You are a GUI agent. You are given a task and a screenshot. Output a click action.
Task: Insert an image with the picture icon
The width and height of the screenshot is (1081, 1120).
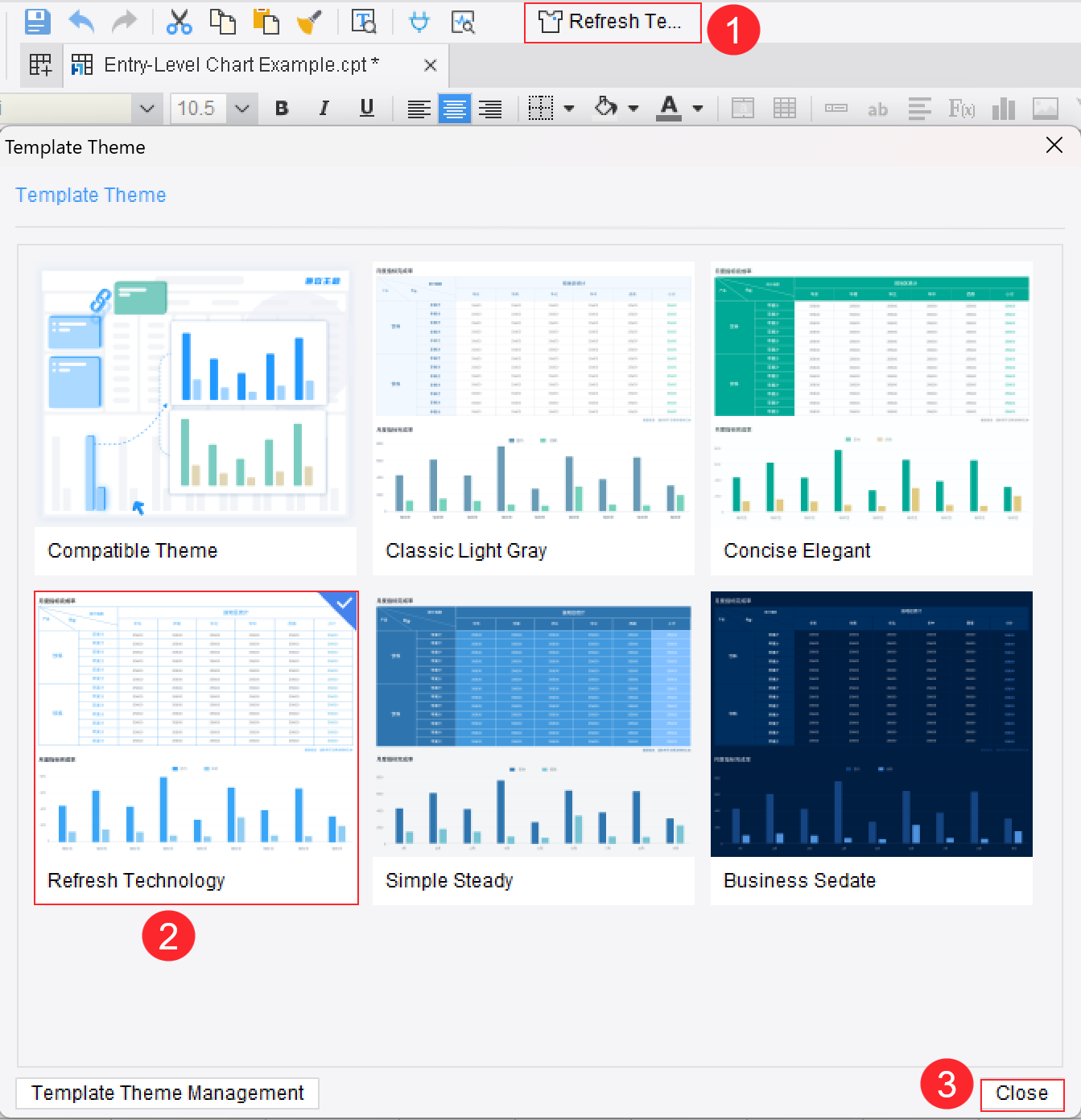pyautogui.click(x=1046, y=108)
